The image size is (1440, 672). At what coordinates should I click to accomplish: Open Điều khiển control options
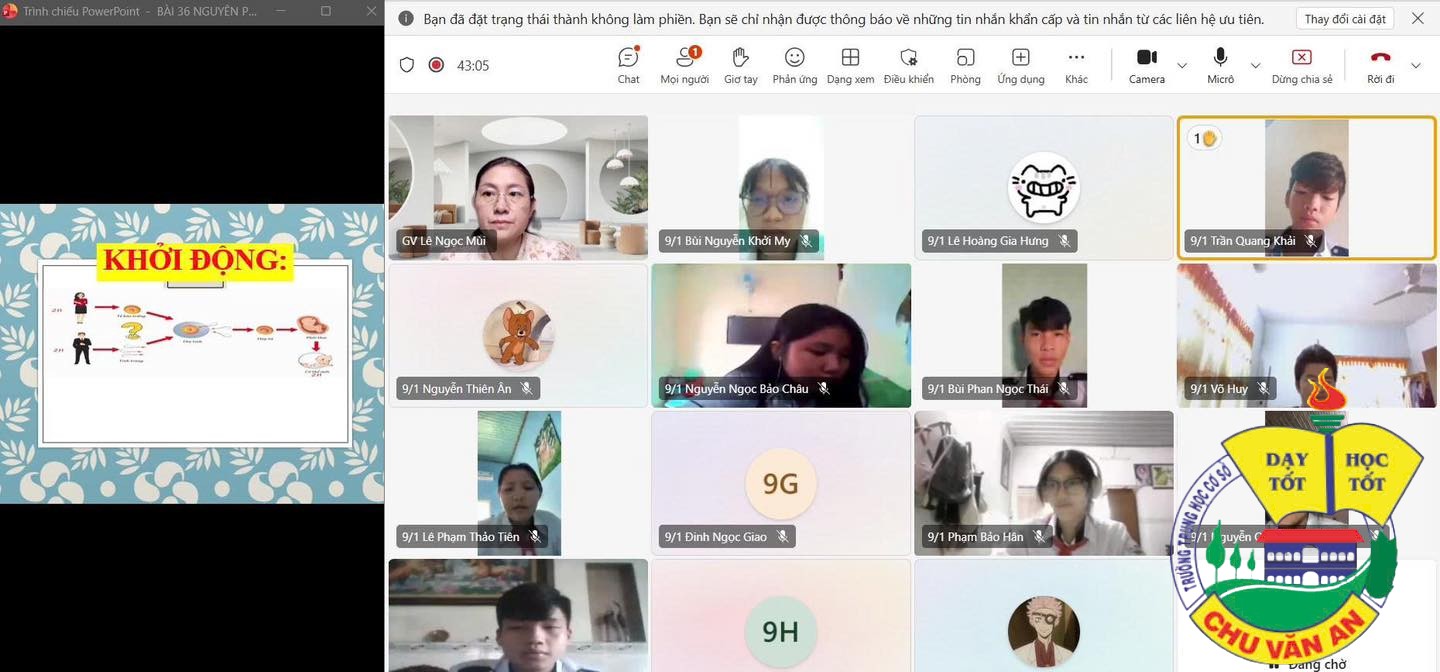pos(908,65)
